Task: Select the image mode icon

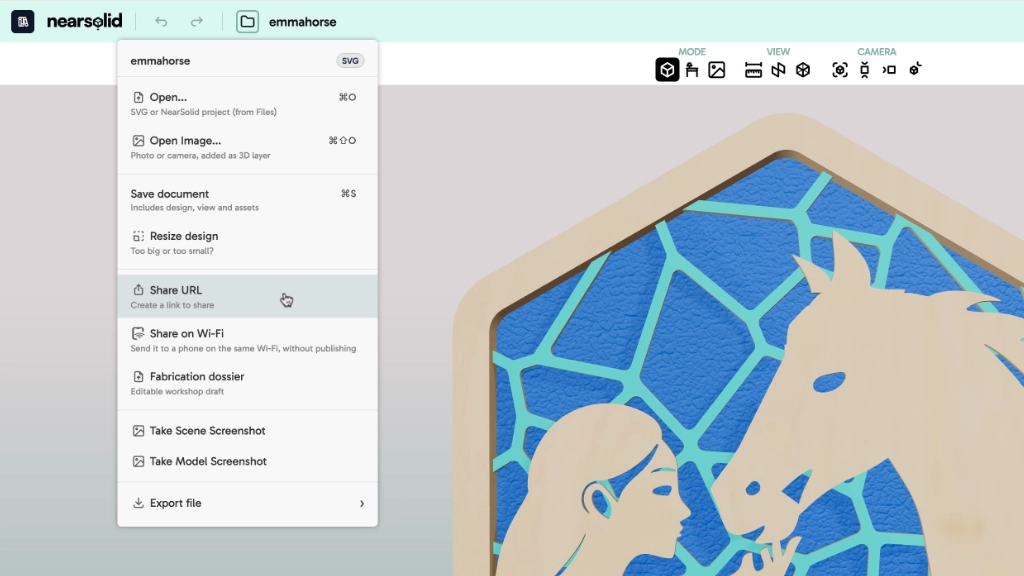Action: coord(716,70)
